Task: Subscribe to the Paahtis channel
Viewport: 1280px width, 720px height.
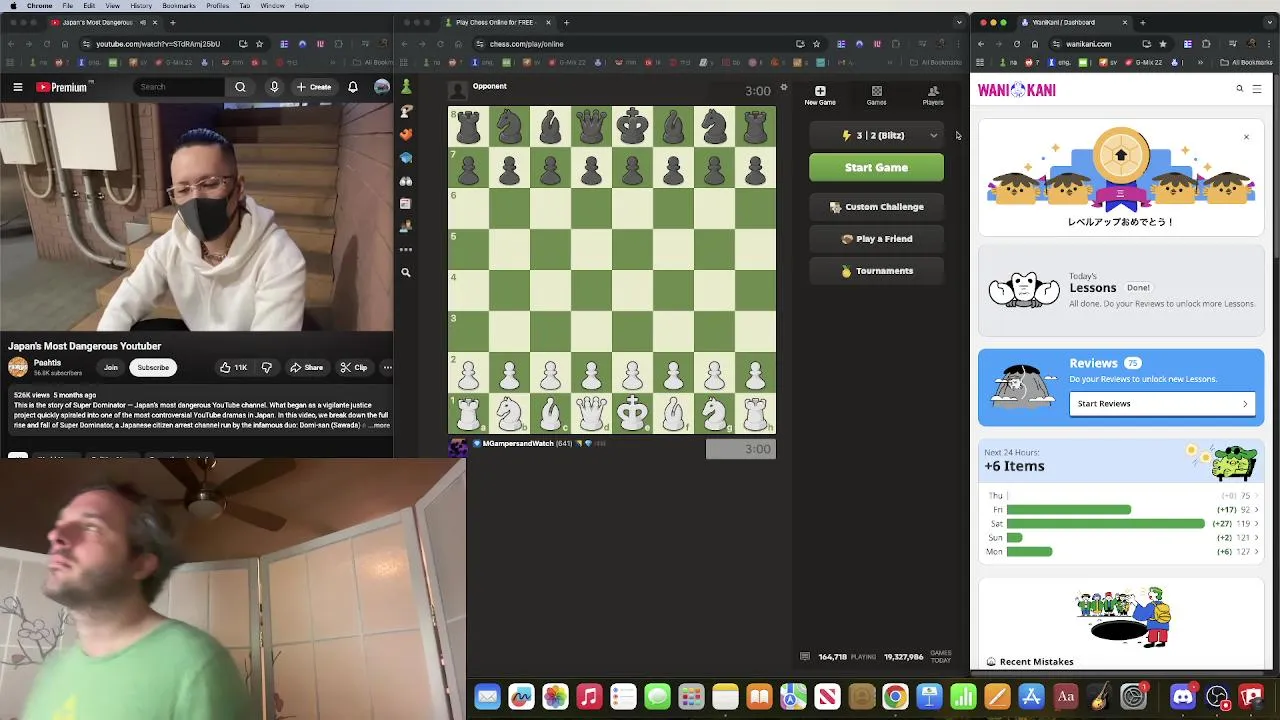Action: pyautogui.click(x=153, y=367)
